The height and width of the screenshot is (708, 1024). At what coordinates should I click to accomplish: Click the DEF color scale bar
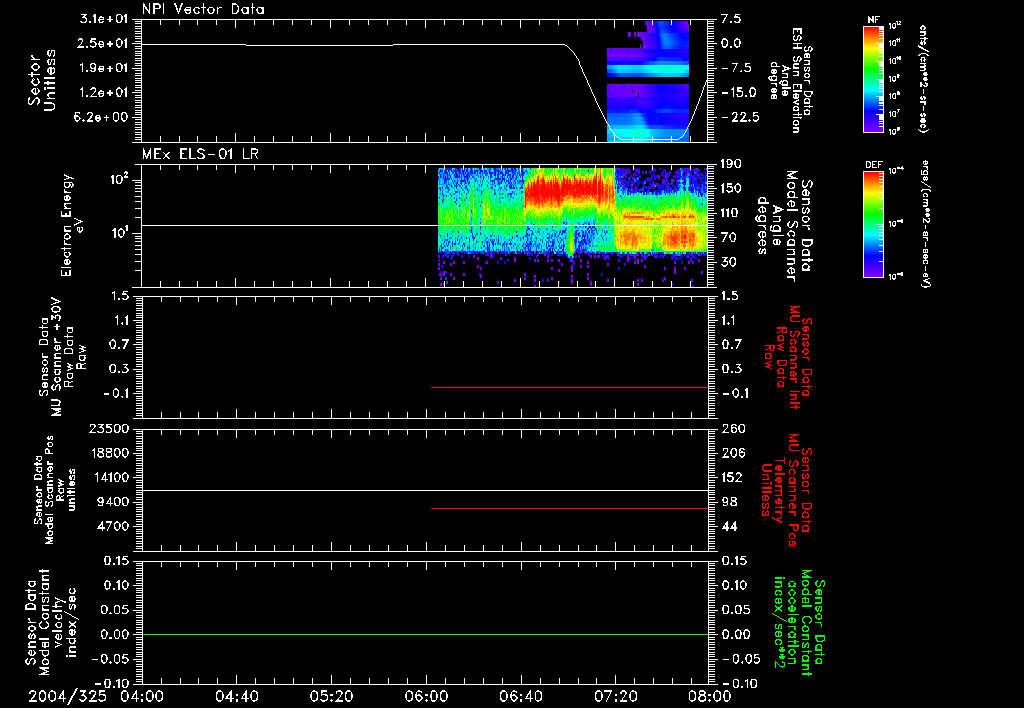[x=874, y=224]
